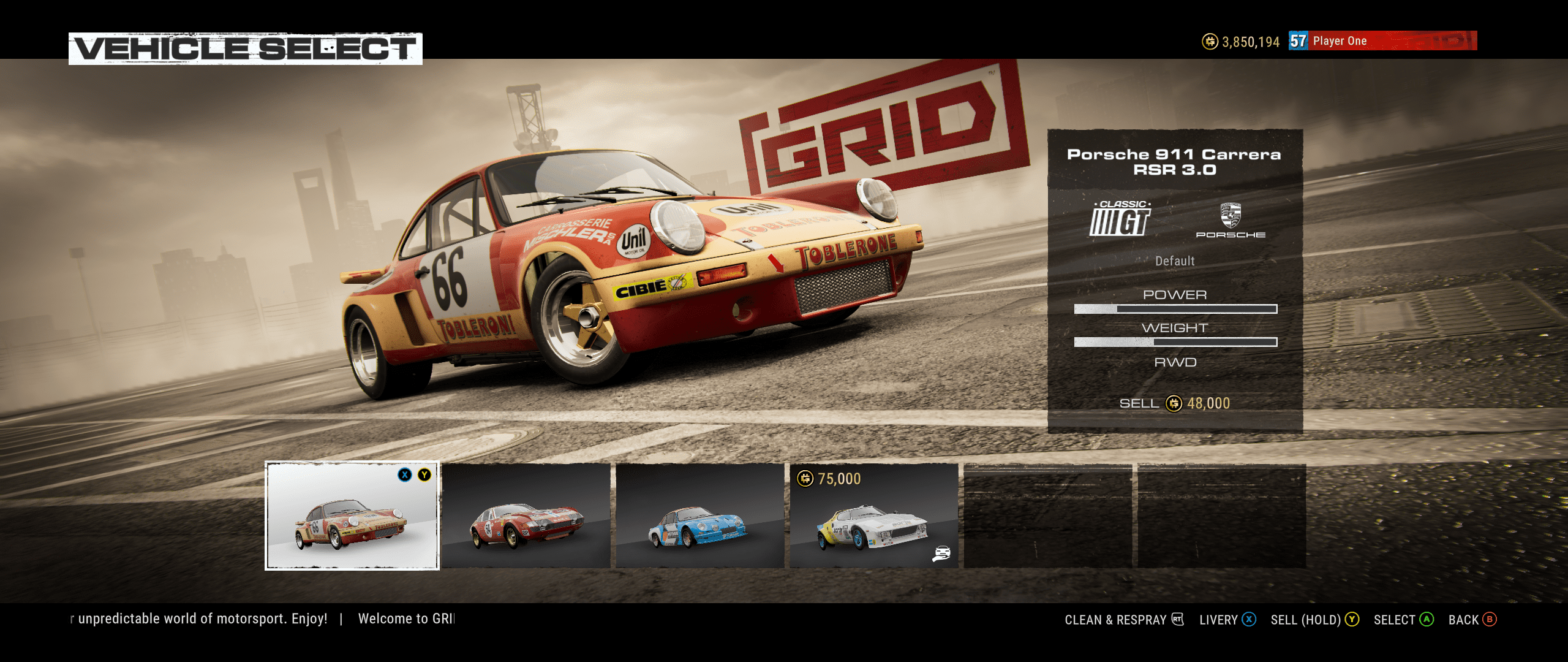Click the Classic GT class icon
The width and height of the screenshot is (1568, 662).
click(x=1120, y=219)
